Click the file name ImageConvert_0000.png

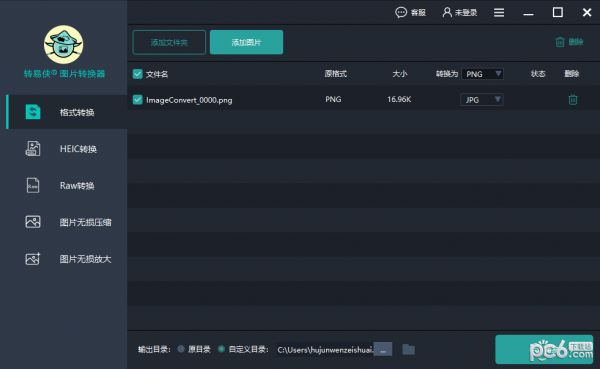click(x=189, y=100)
